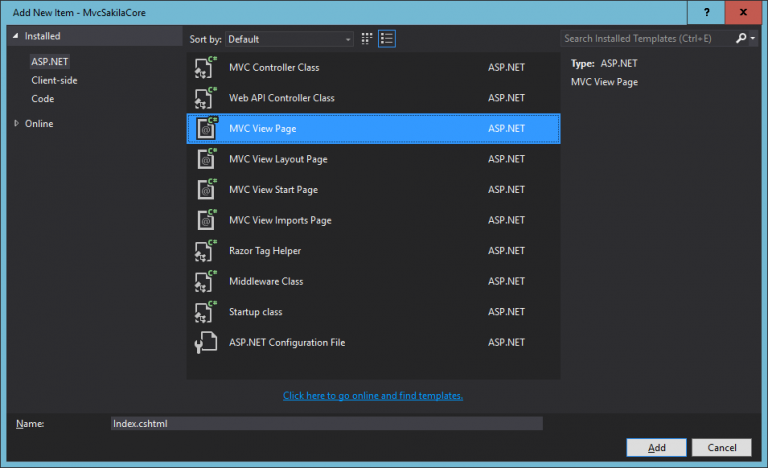Click the Search Installed Templates box
This screenshot has height=468, width=768.
(646, 39)
